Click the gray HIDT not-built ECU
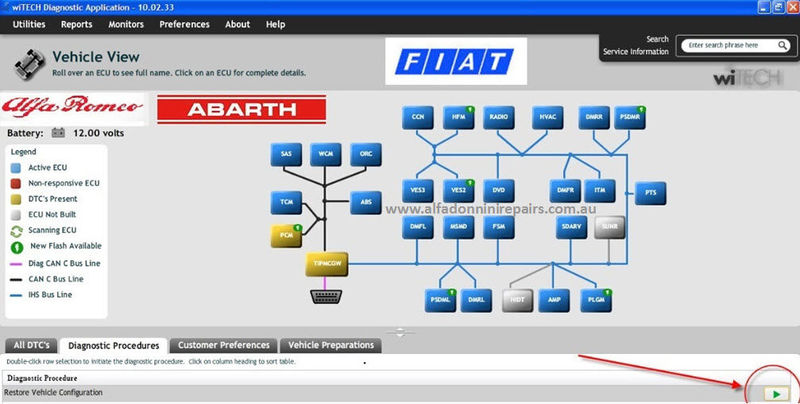 517,300
